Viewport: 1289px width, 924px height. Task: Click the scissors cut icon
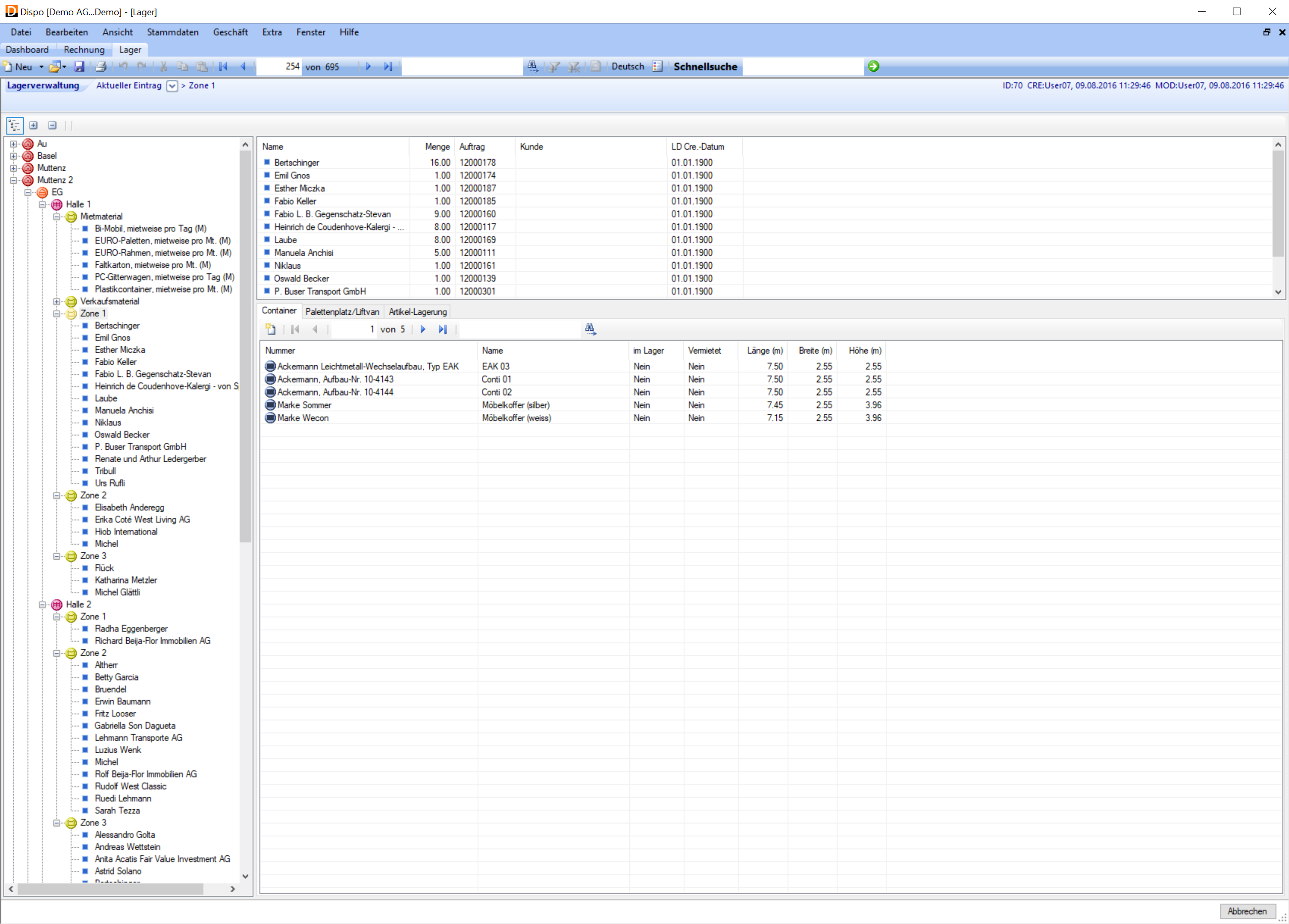pos(163,67)
